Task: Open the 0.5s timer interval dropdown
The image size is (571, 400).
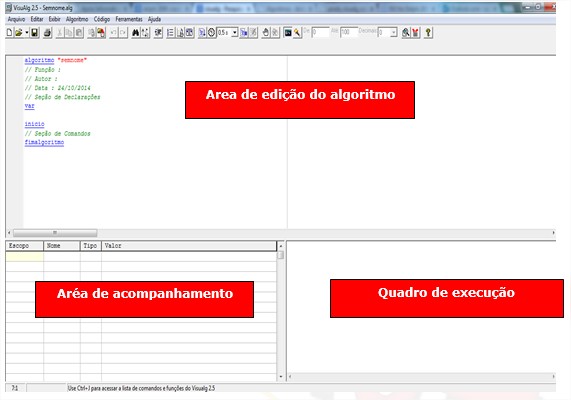Action: click(x=235, y=33)
